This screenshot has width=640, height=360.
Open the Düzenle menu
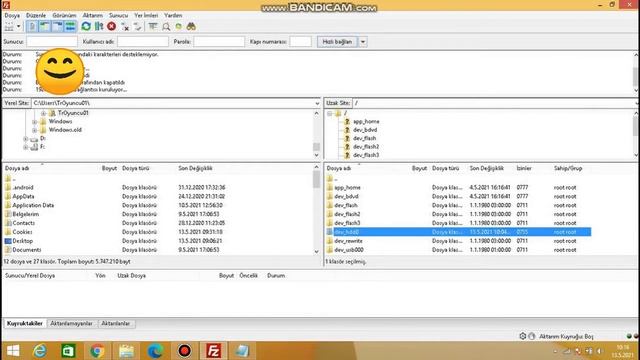click(36, 15)
